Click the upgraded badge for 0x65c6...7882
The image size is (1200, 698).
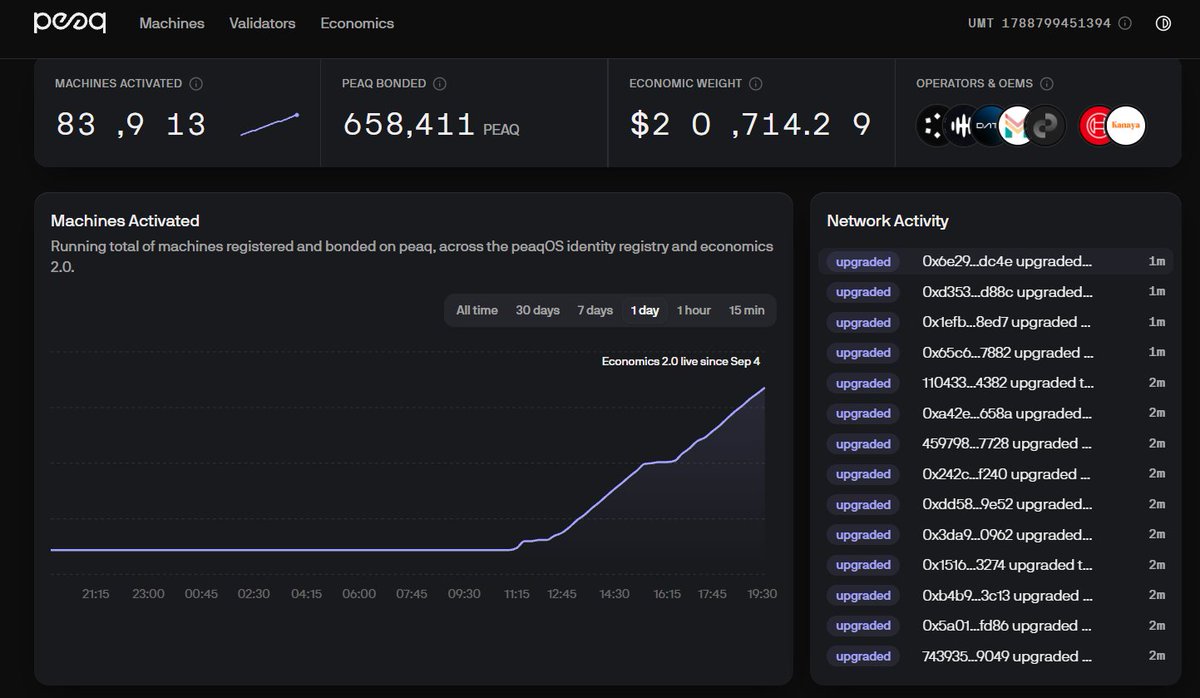pos(863,353)
